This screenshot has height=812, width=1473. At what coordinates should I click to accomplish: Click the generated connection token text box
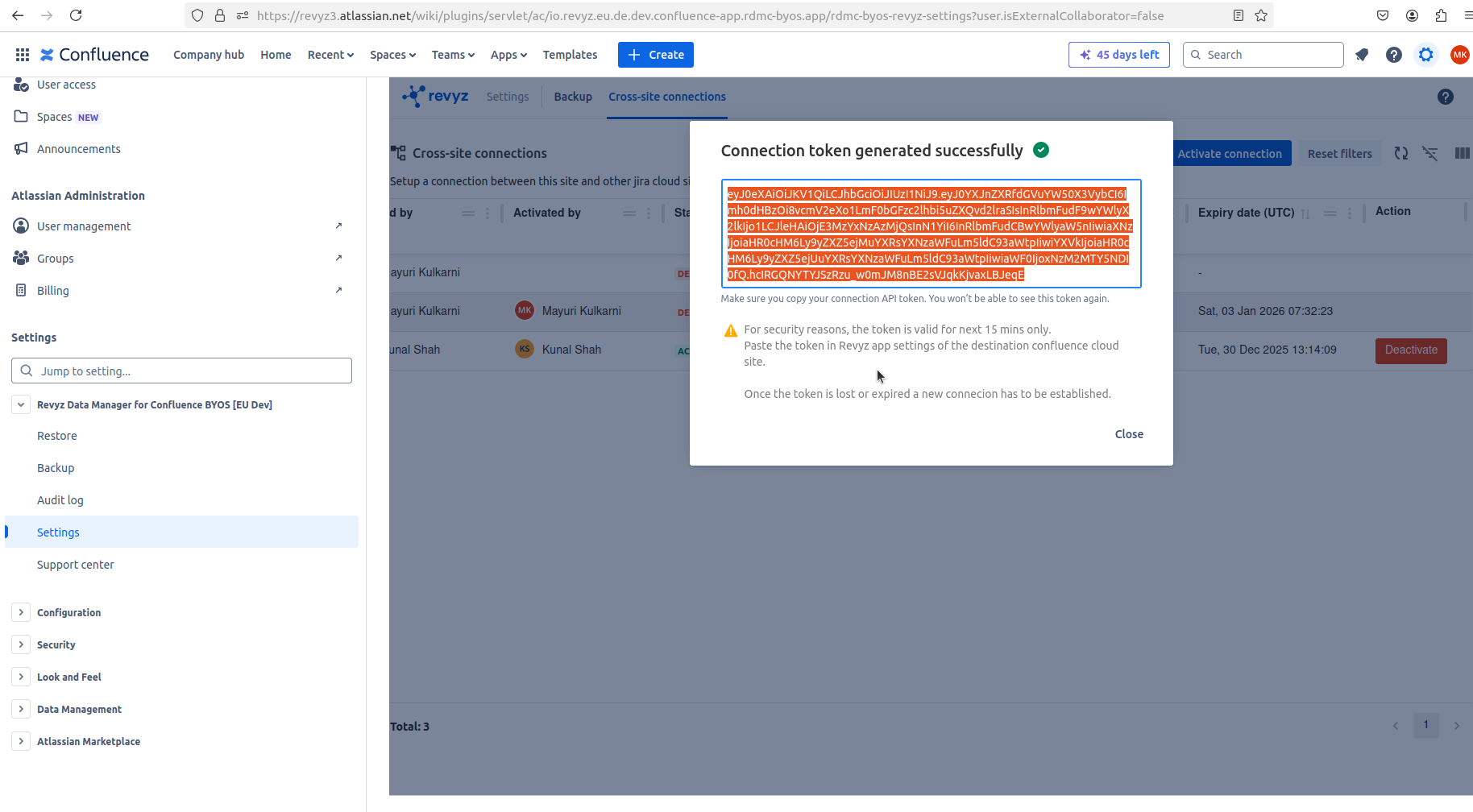(x=931, y=234)
